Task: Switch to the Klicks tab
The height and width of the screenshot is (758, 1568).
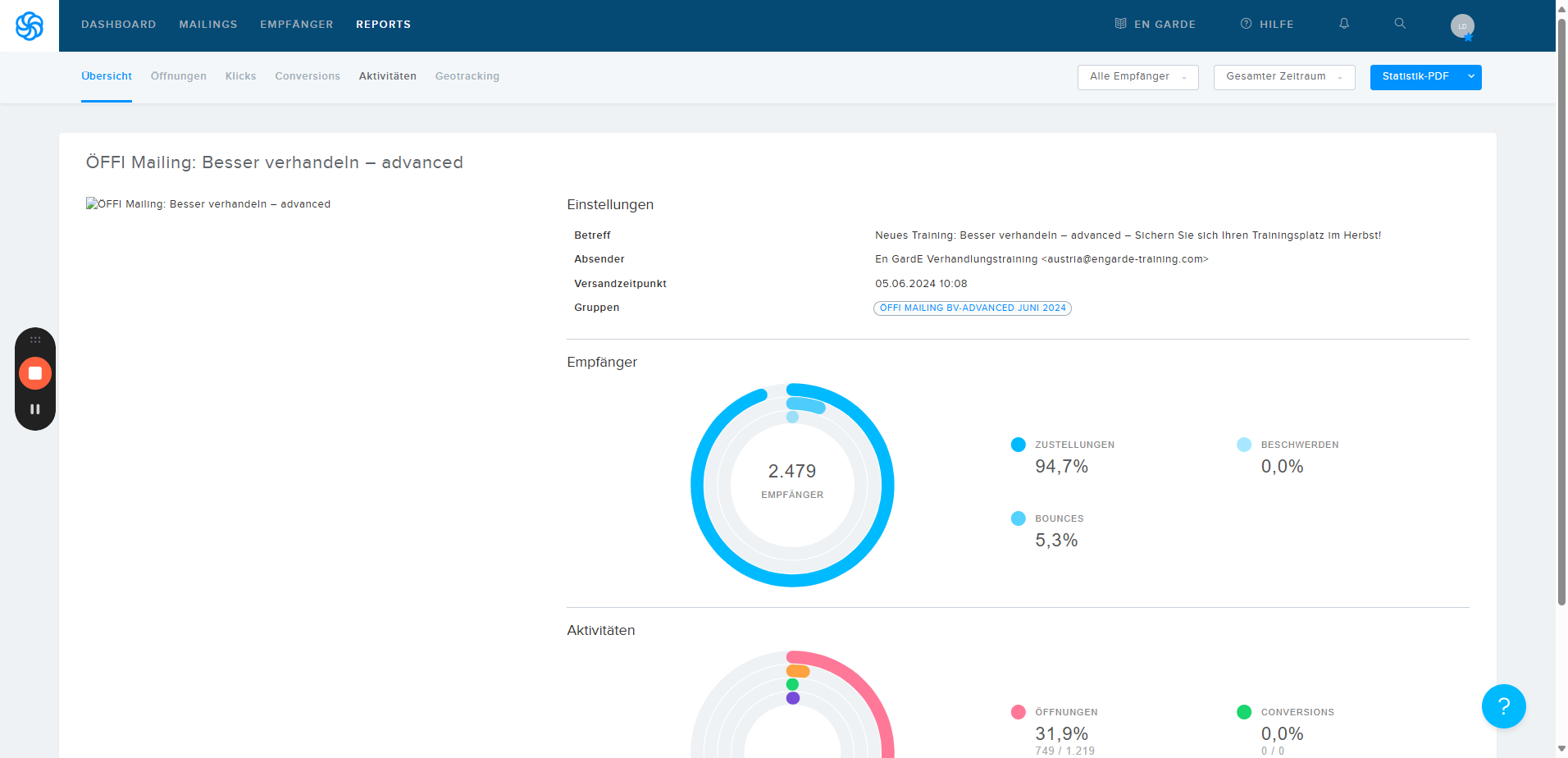Action: click(x=241, y=76)
